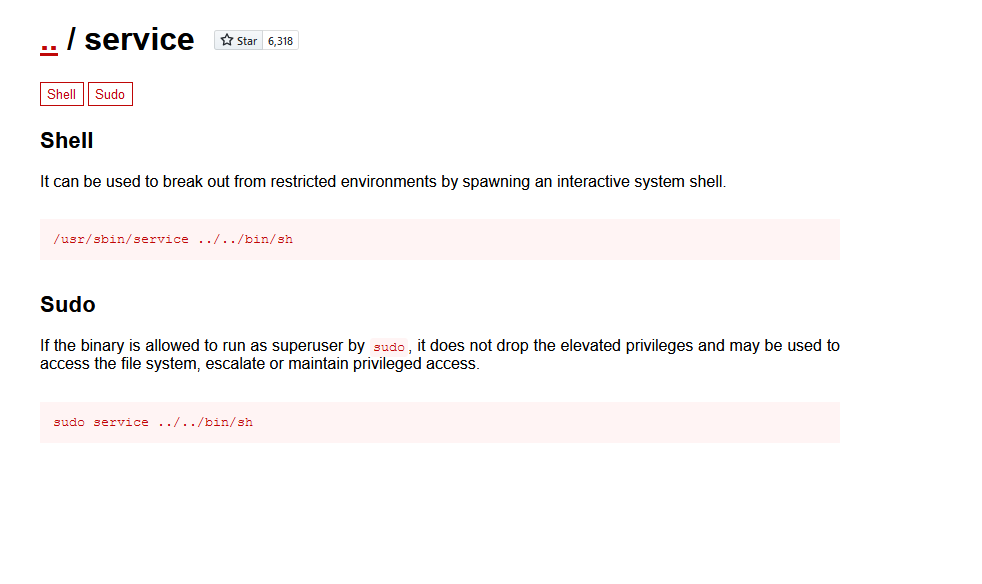
Task: Click the word 'service' in the sudo command
Action: click(121, 422)
